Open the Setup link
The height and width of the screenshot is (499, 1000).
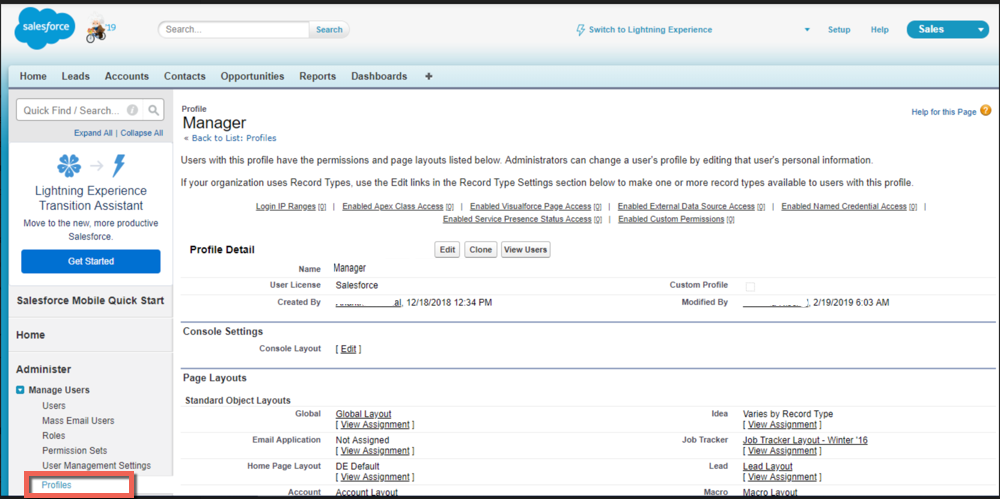coord(839,30)
